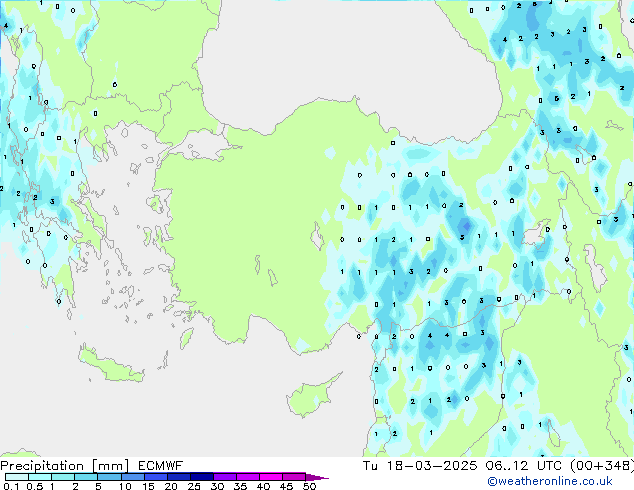Click the legend value '10'

125,486
